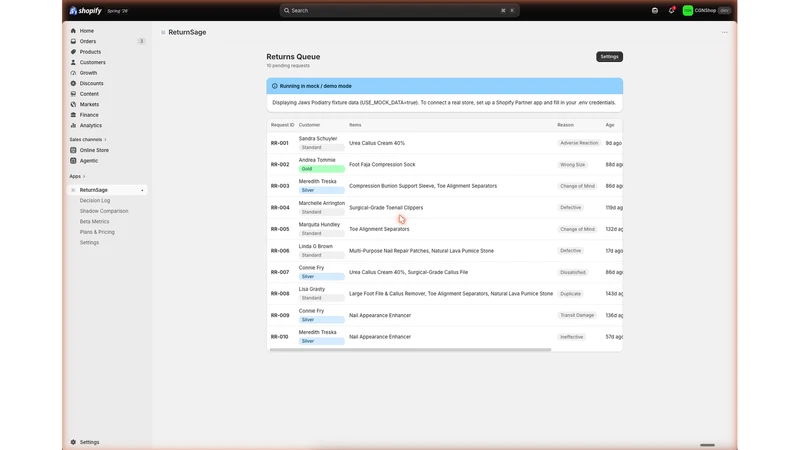Click the Ineffective reason tag
This screenshot has height=450, width=800.
(x=571, y=337)
